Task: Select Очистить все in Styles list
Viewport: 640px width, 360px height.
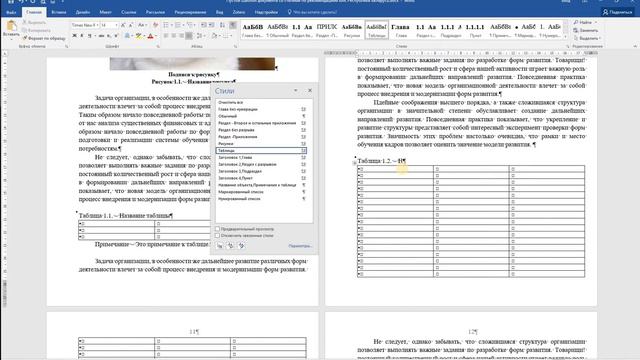Action: pos(261,102)
